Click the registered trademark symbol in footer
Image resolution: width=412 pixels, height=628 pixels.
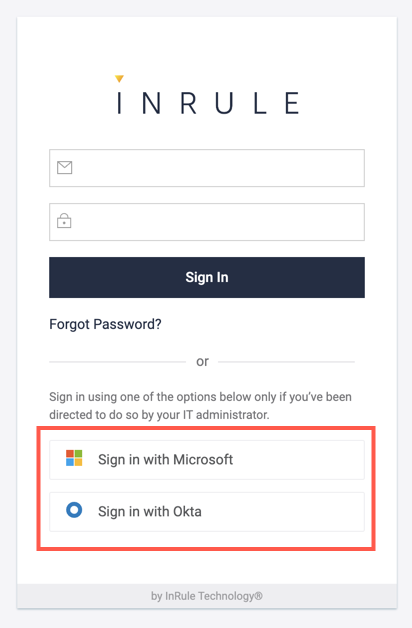(x=259, y=596)
